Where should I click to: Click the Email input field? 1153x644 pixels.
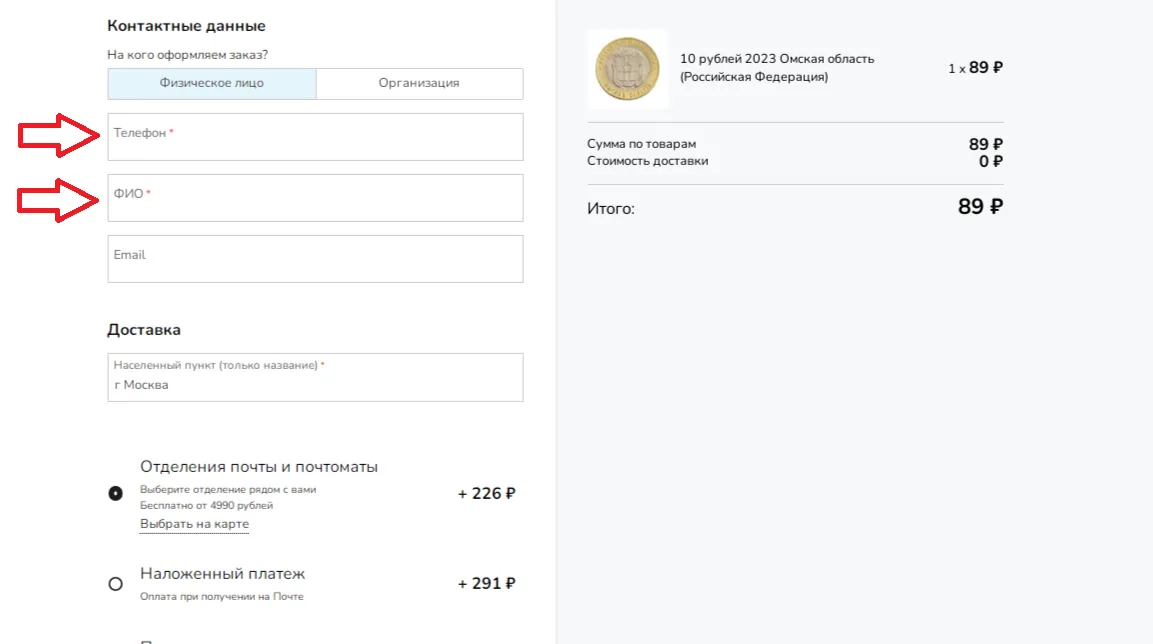click(315, 259)
